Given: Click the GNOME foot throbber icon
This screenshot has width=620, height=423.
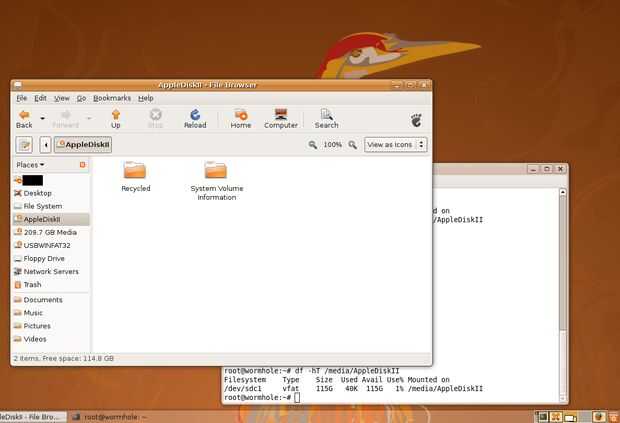Looking at the screenshot, I should [416, 120].
